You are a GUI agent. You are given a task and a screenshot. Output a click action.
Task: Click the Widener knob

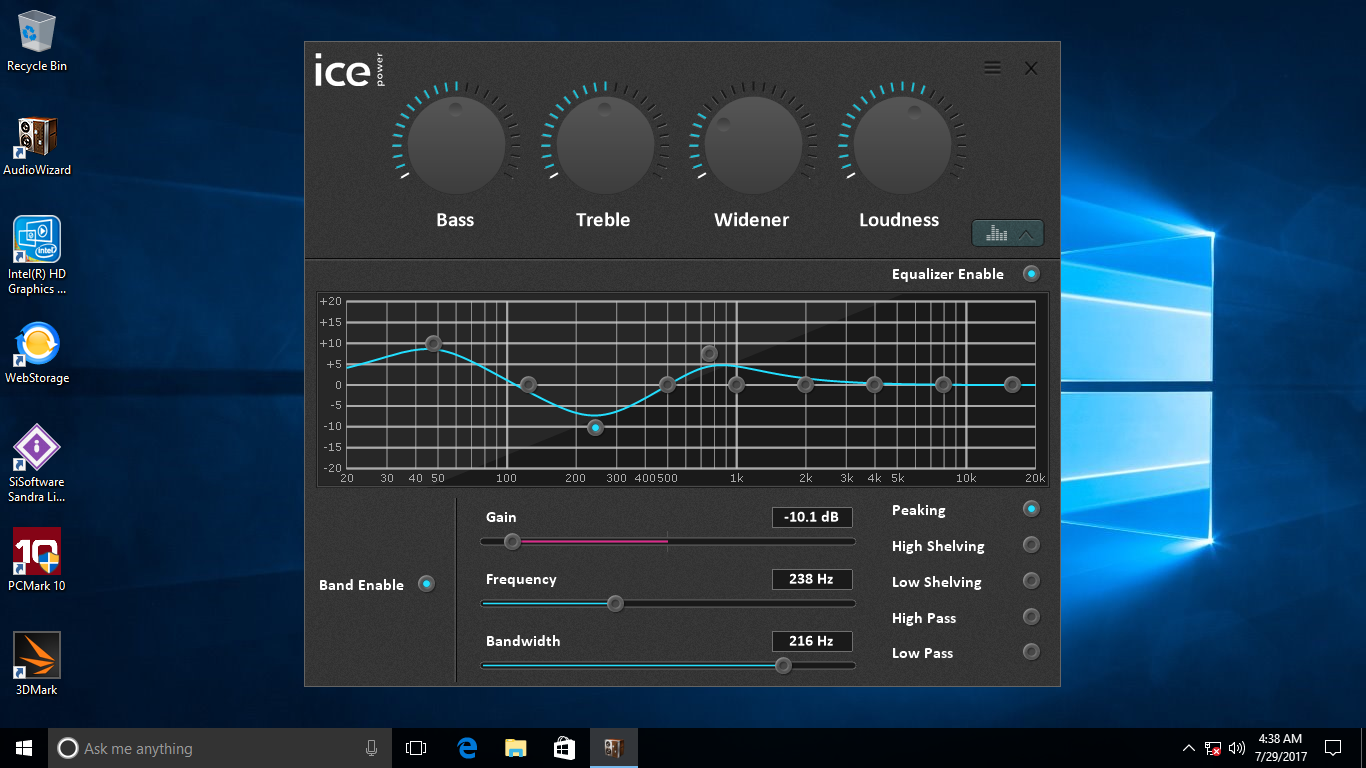point(752,145)
